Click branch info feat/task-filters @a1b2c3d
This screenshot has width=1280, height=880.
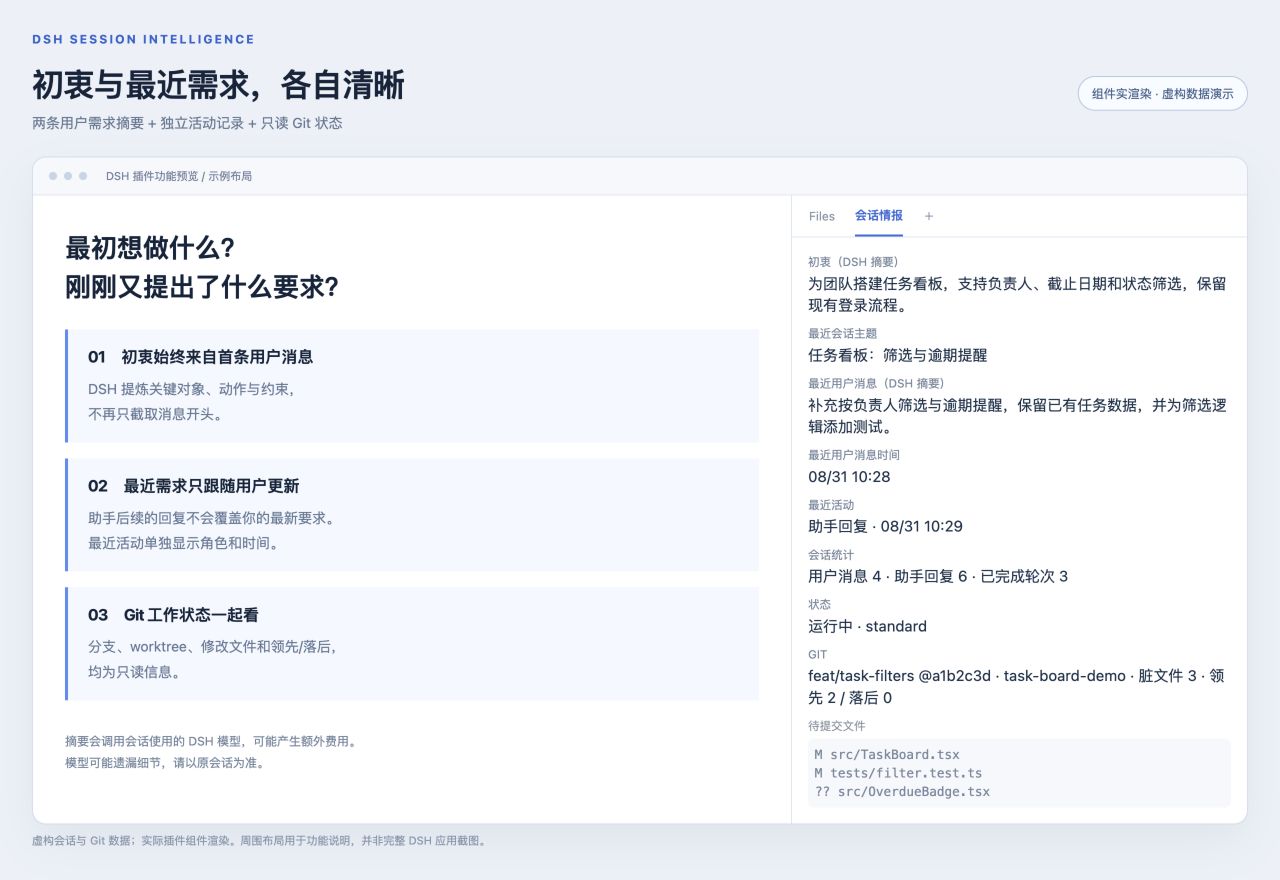[x=899, y=676]
